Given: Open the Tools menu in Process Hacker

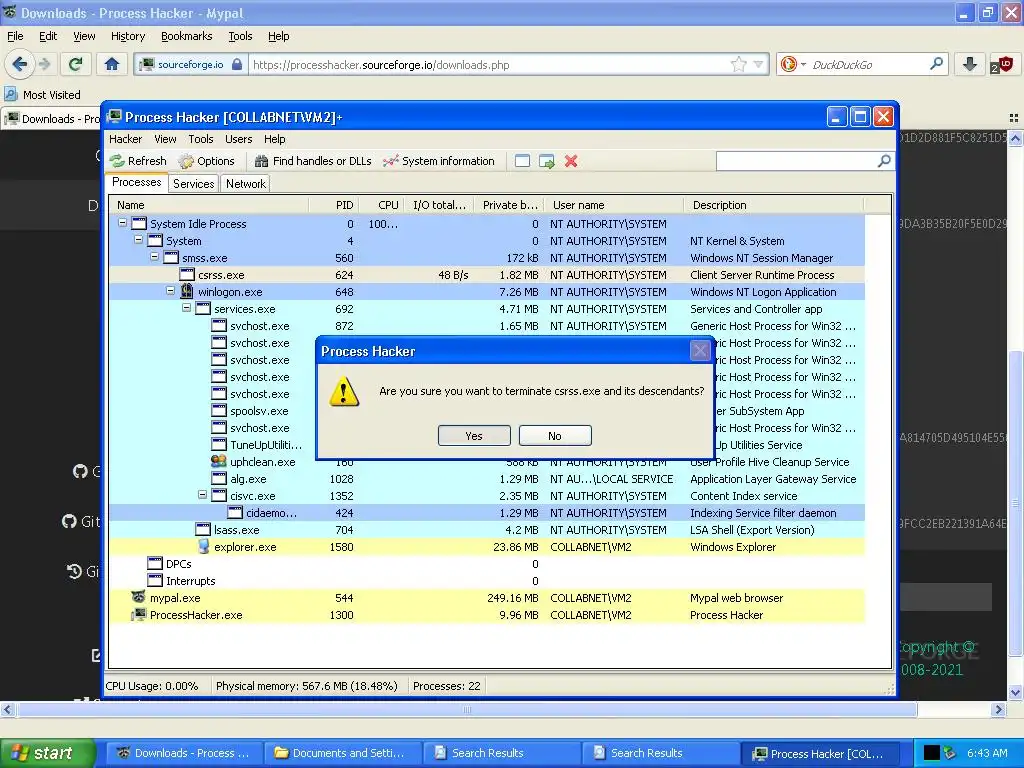Looking at the screenshot, I should (x=200, y=139).
